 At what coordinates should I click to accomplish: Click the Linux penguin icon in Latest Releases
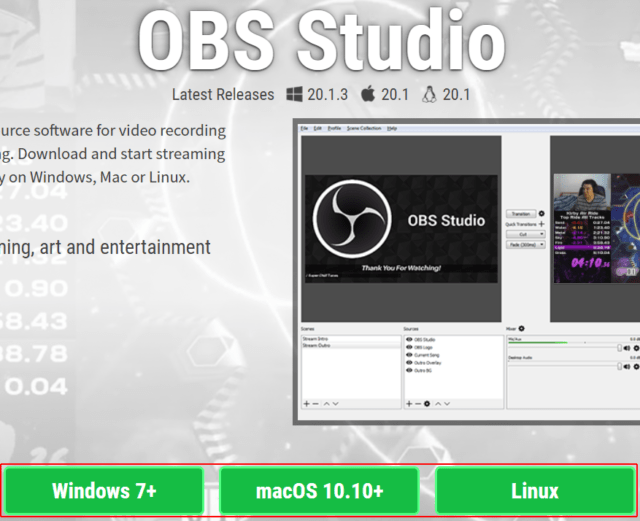429,94
